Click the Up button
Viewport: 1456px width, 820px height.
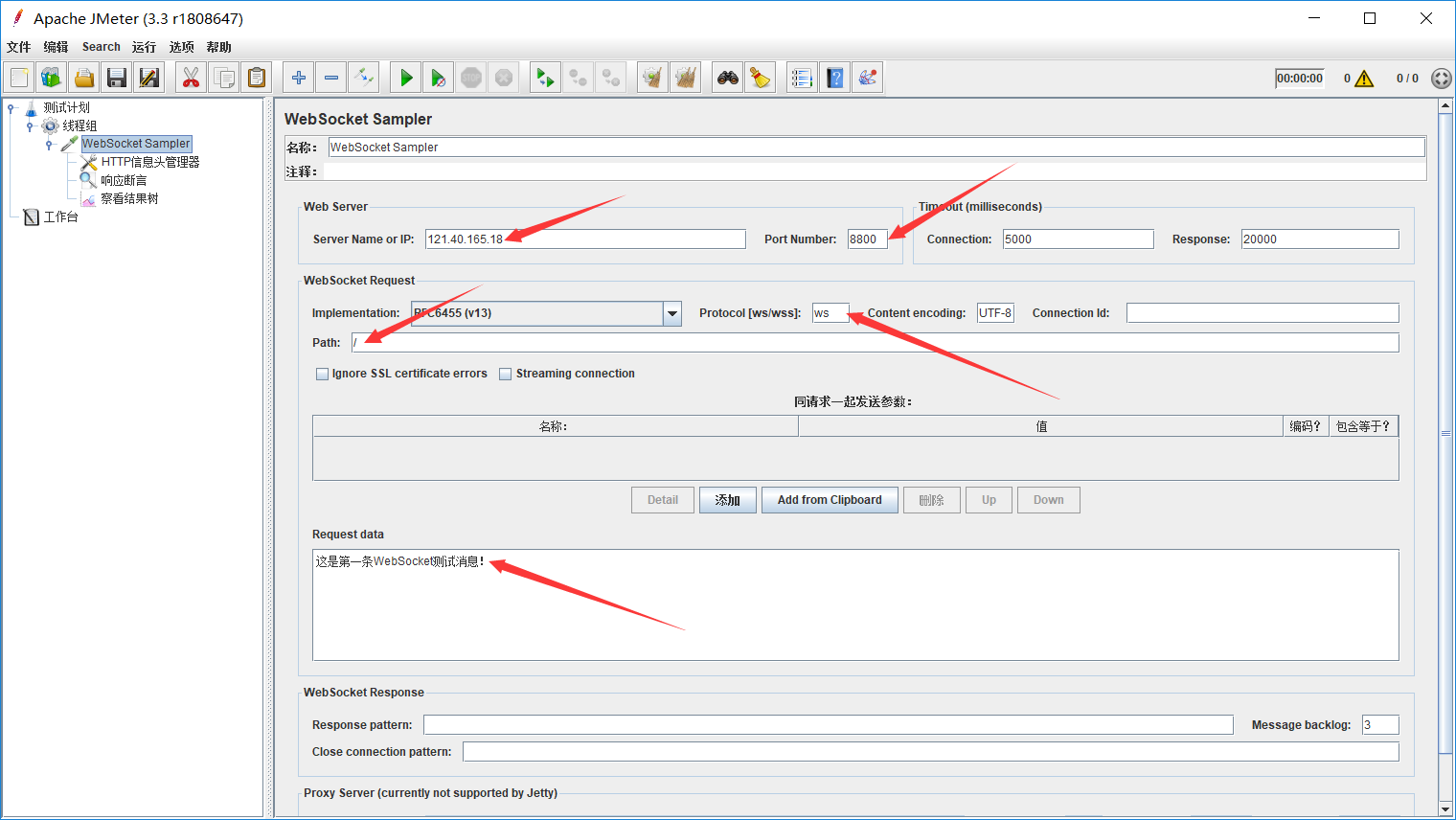pos(989,500)
